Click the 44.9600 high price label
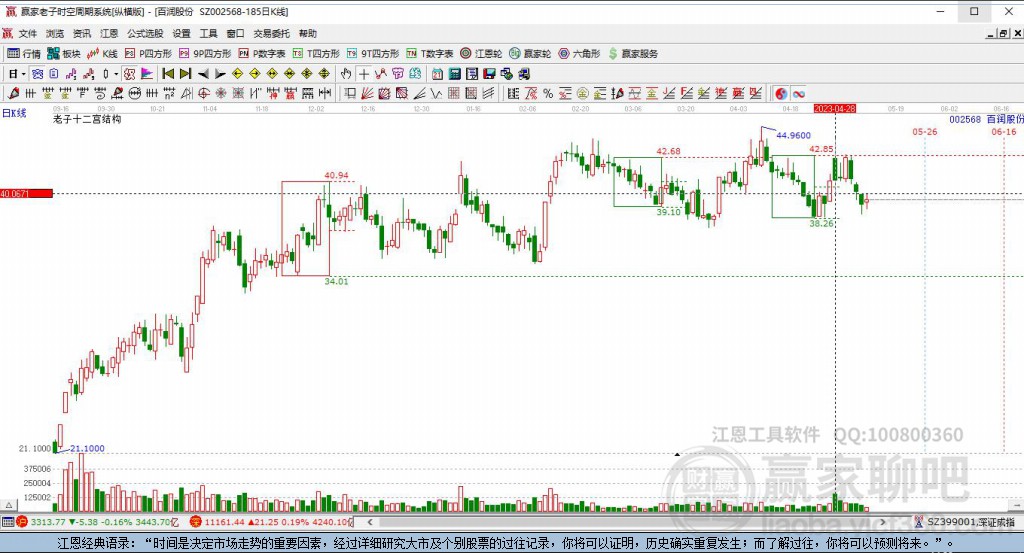Image resolution: width=1024 pixels, height=553 pixels. click(793, 135)
